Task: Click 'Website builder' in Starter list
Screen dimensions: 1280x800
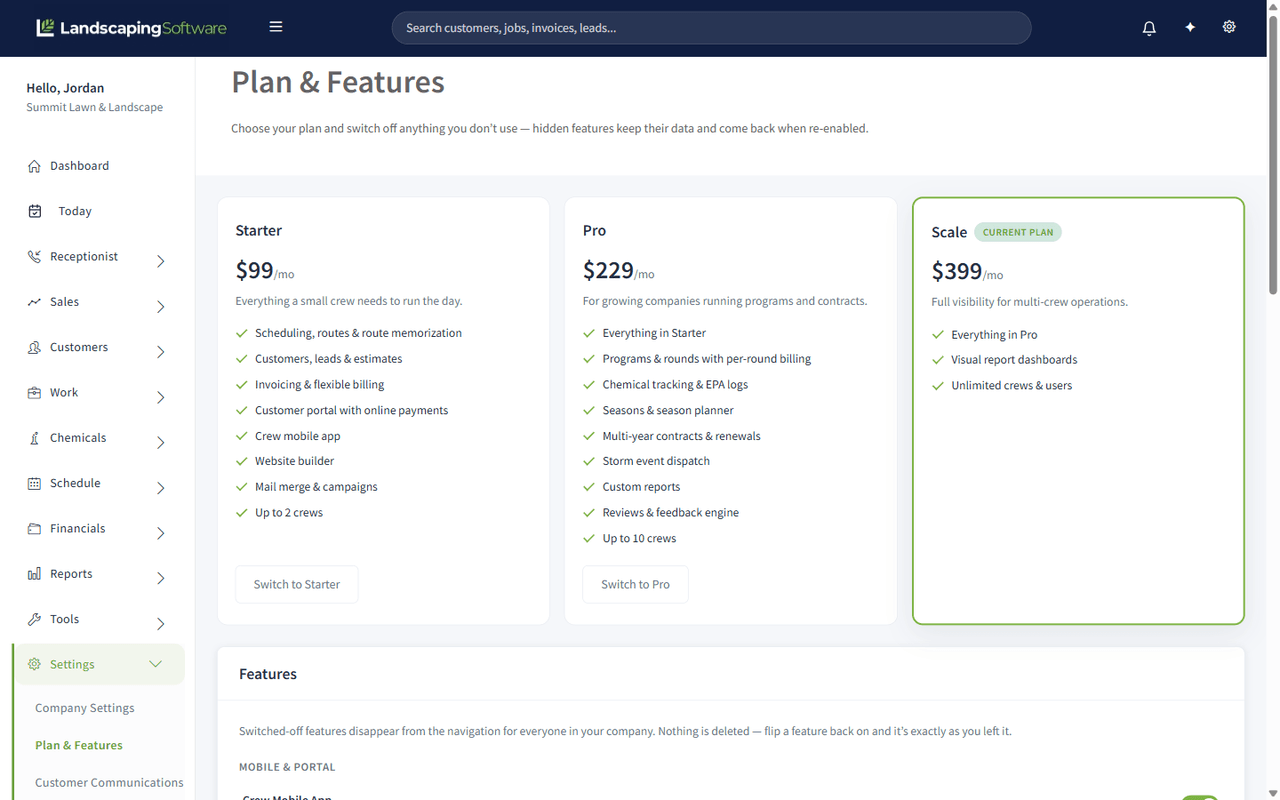Action: [295, 461]
